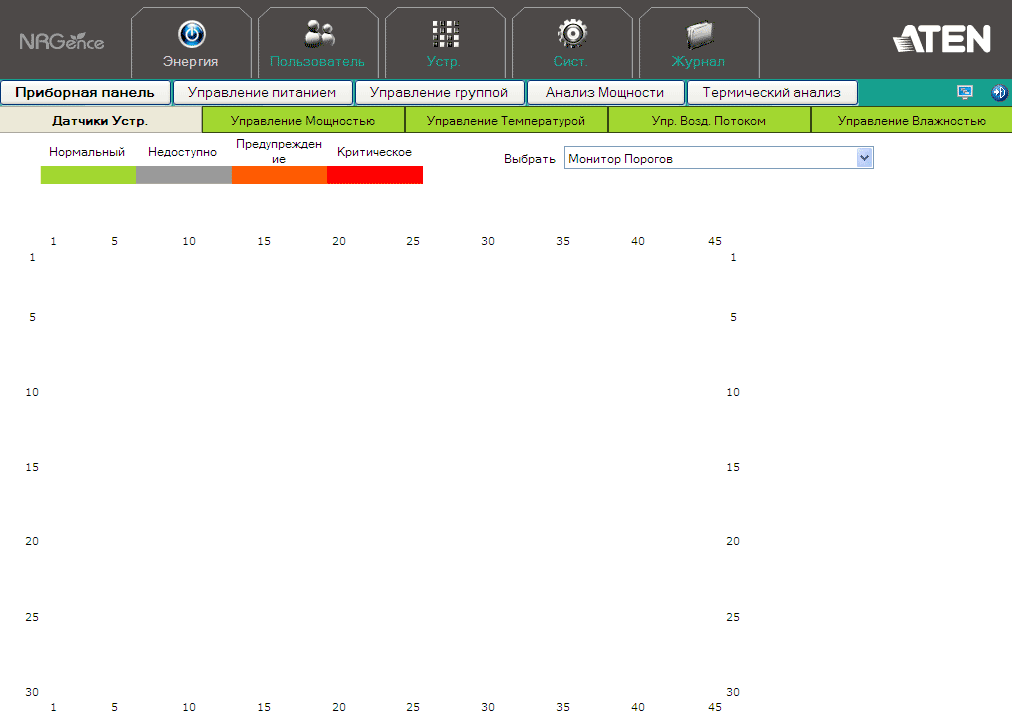Viewport: 1012px width, 716px height.
Task: Select the Управление Влажностью sub-tab
Action: pos(911,120)
